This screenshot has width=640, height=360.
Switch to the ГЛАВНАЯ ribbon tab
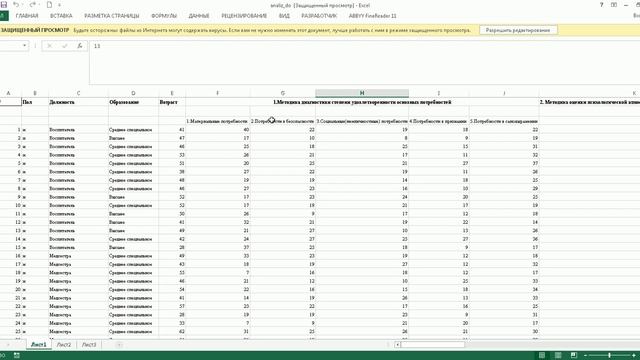[27, 16]
